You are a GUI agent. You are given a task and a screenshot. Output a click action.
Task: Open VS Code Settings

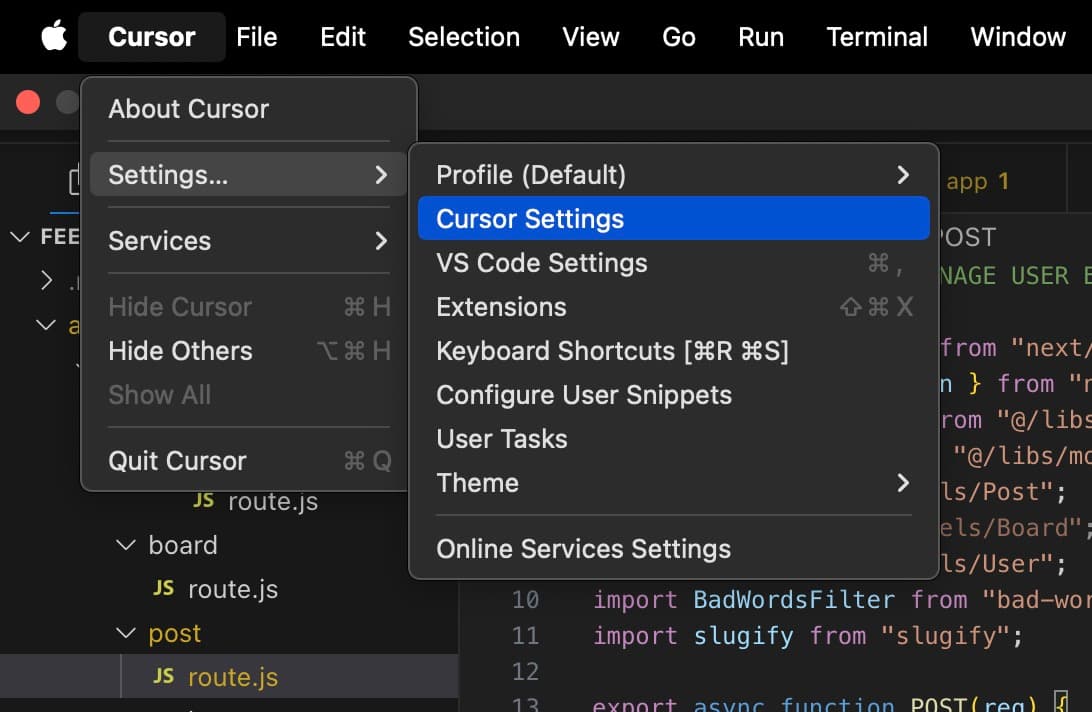click(x=673, y=263)
